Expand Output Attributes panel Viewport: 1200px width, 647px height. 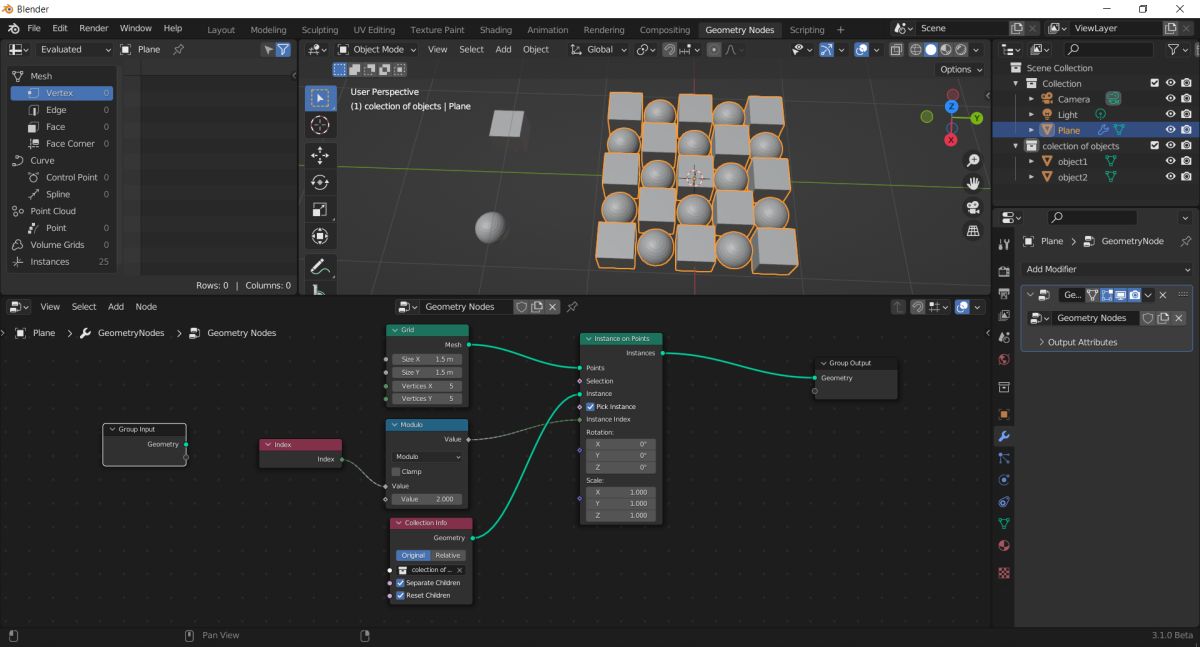pos(1077,342)
